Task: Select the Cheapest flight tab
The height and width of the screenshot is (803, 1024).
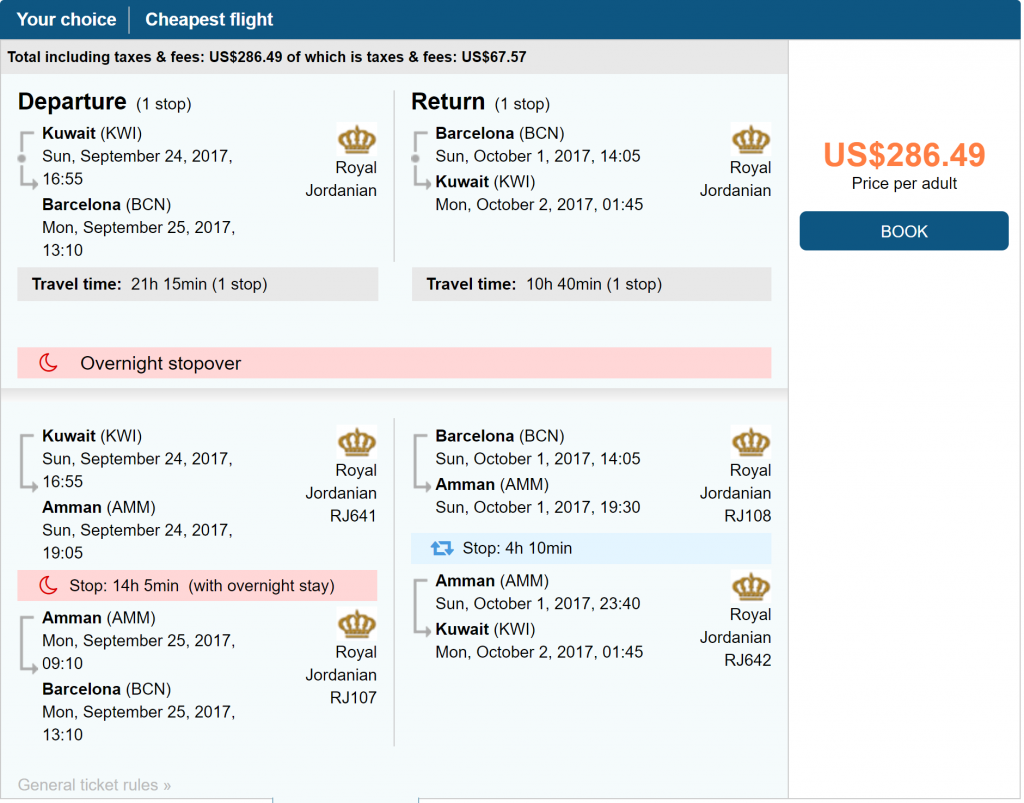Action: click(209, 20)
